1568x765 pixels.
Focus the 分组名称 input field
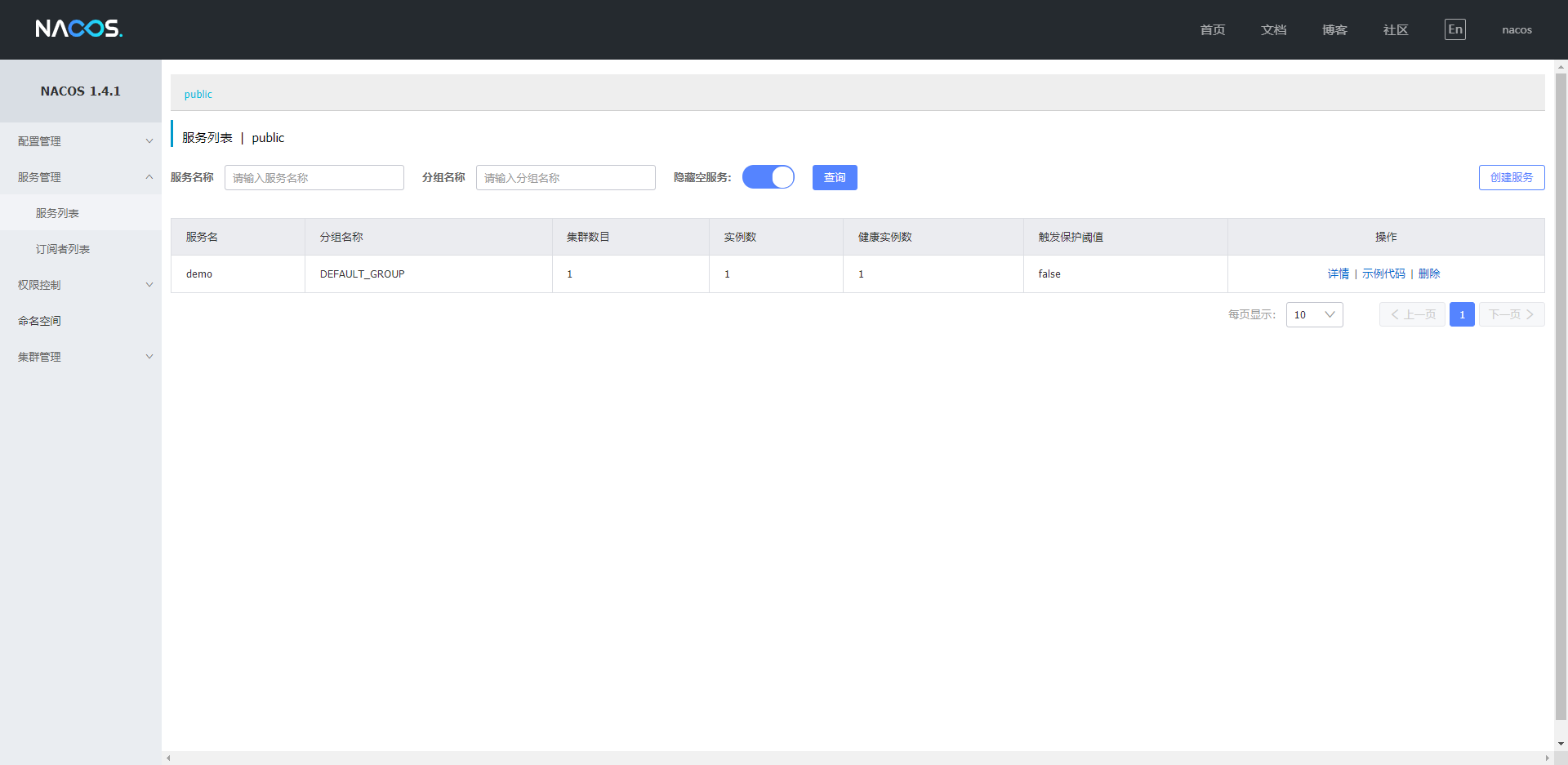coord(566,177)
